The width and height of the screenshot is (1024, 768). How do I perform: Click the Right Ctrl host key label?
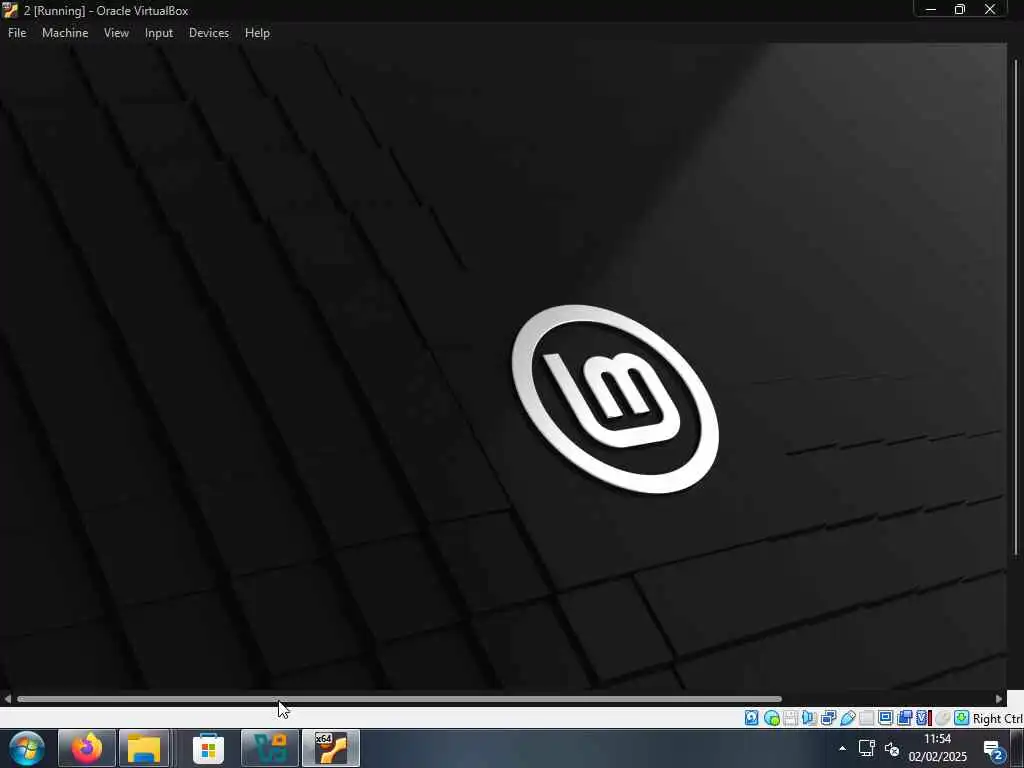click(x=997, y=718)
